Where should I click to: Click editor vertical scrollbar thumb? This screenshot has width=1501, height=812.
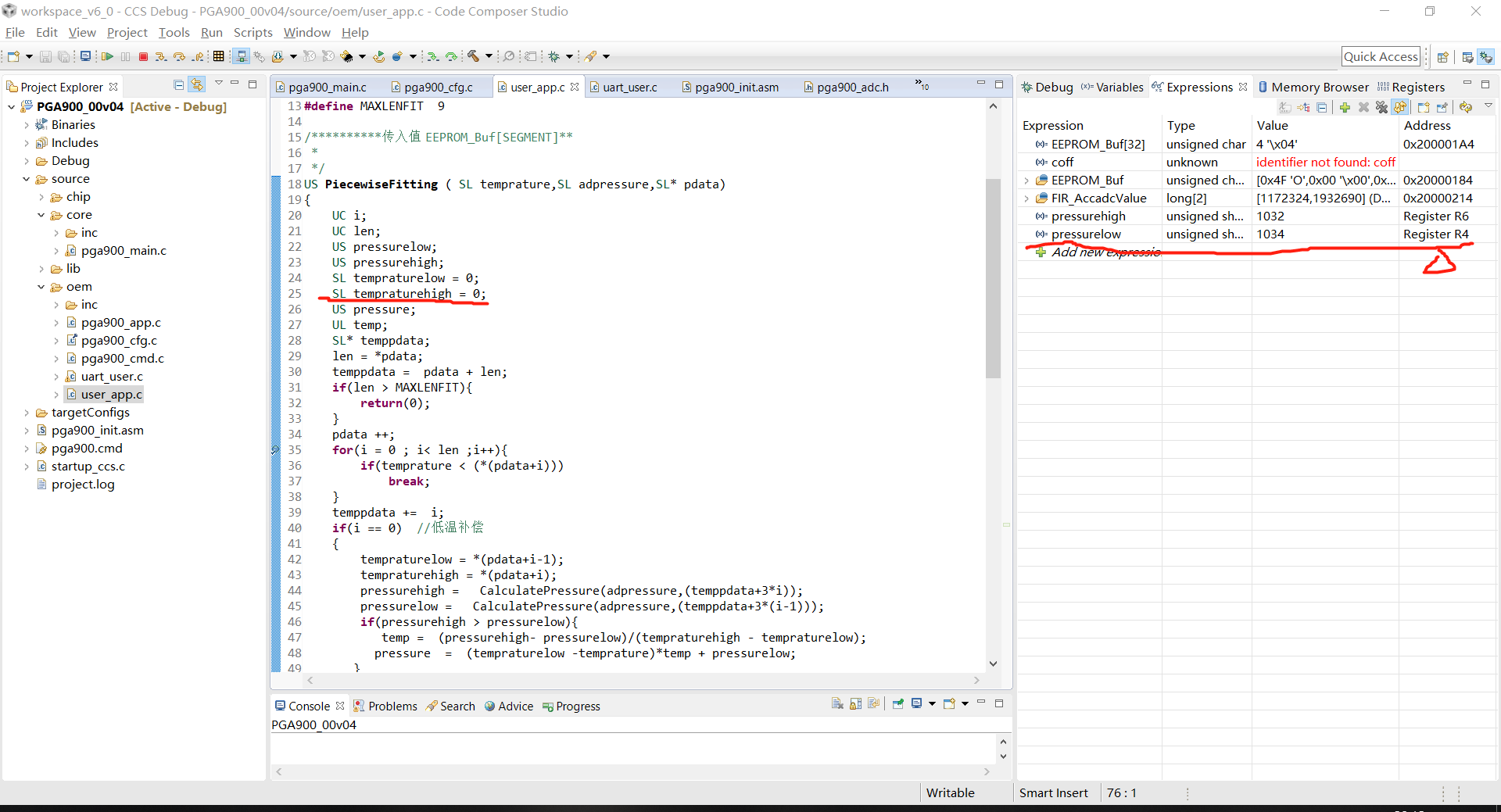993,277
